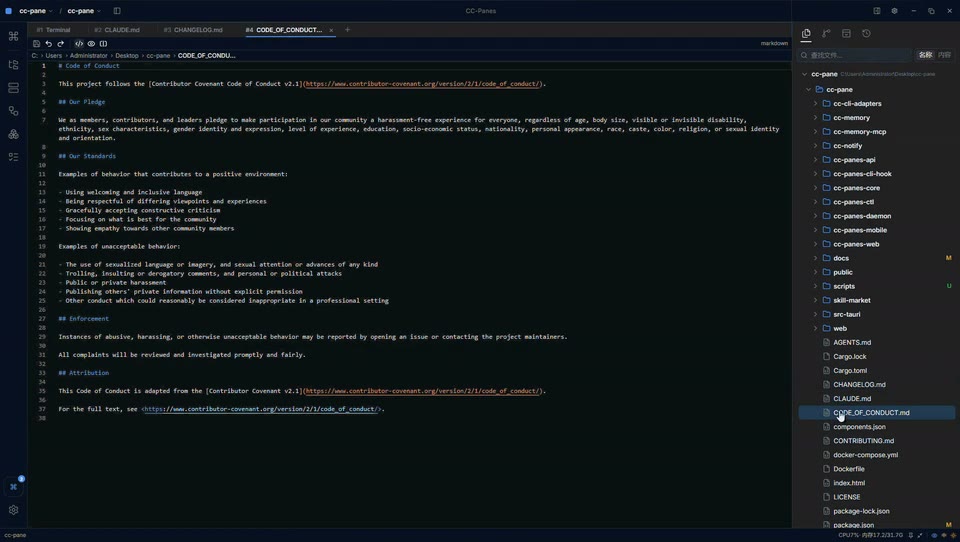This screenshot has height=542, width=960.
Task: Click the cc-pane label in bottom status bar
Action: [15, 535]
